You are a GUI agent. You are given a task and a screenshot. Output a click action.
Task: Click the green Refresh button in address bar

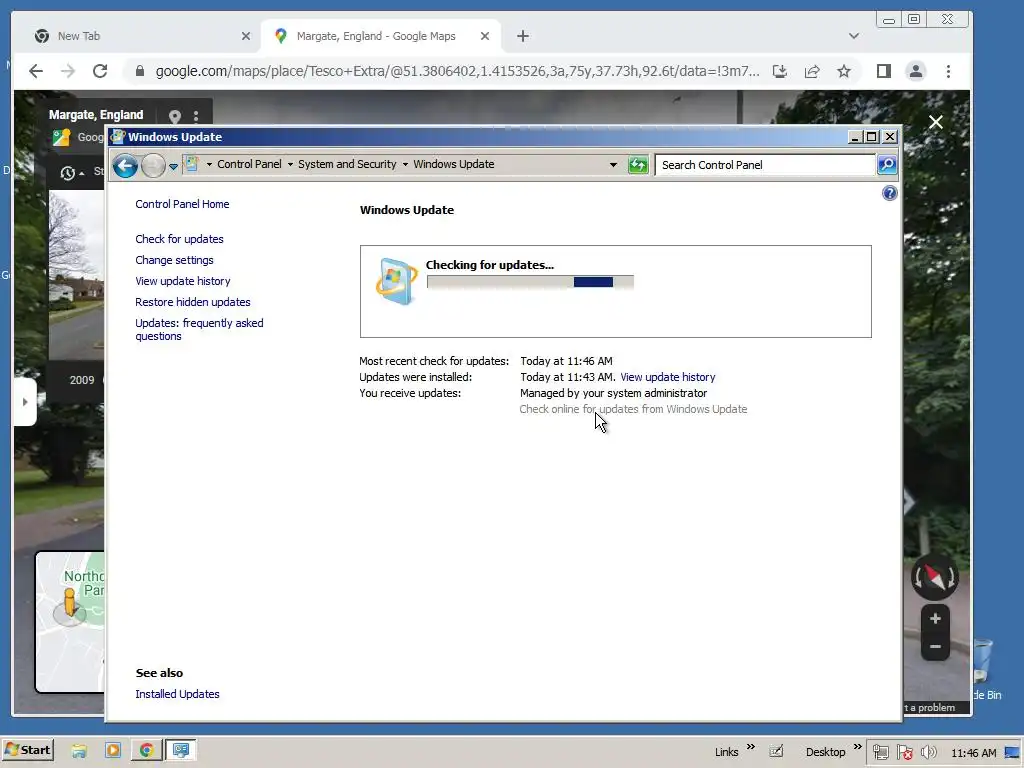point(638,165)
